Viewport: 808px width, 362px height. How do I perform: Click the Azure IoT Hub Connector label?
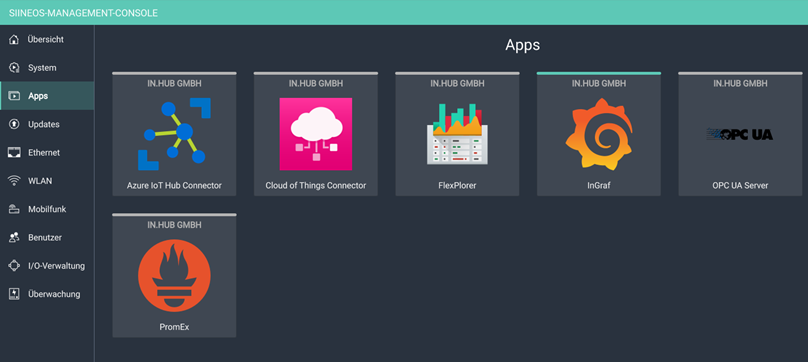[x=174, y=185]
